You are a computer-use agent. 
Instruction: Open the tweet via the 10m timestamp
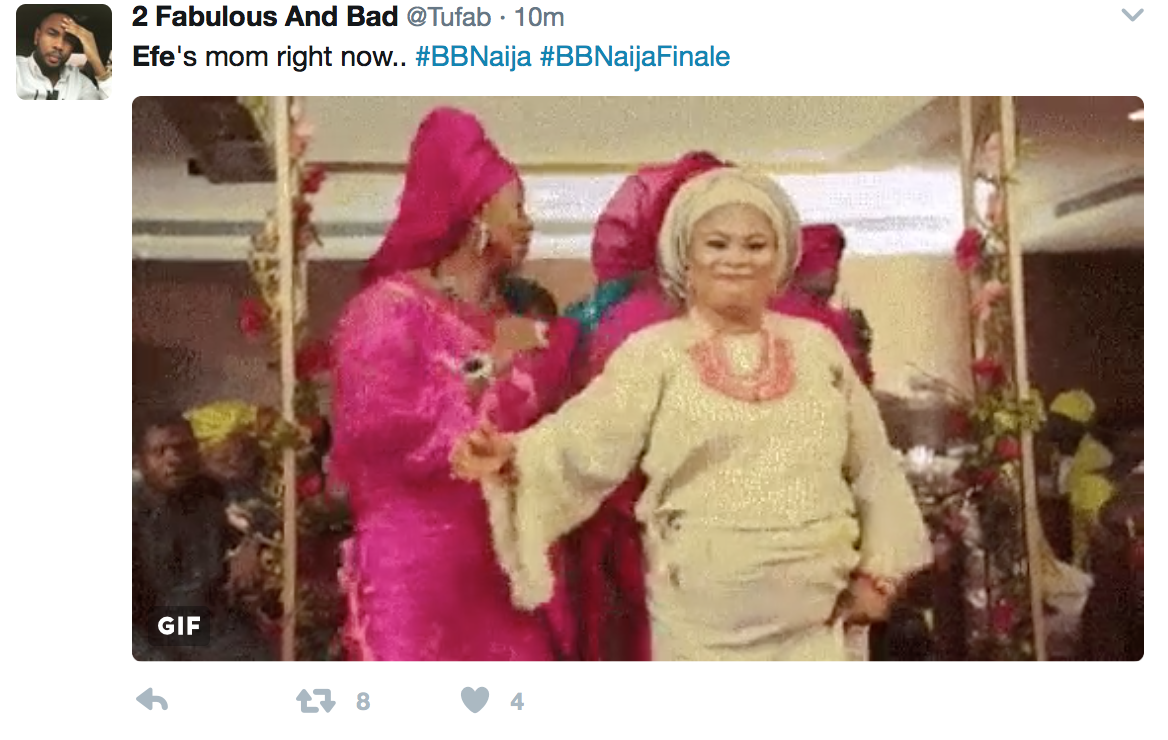pyautogui.click(x=539, y=16)
